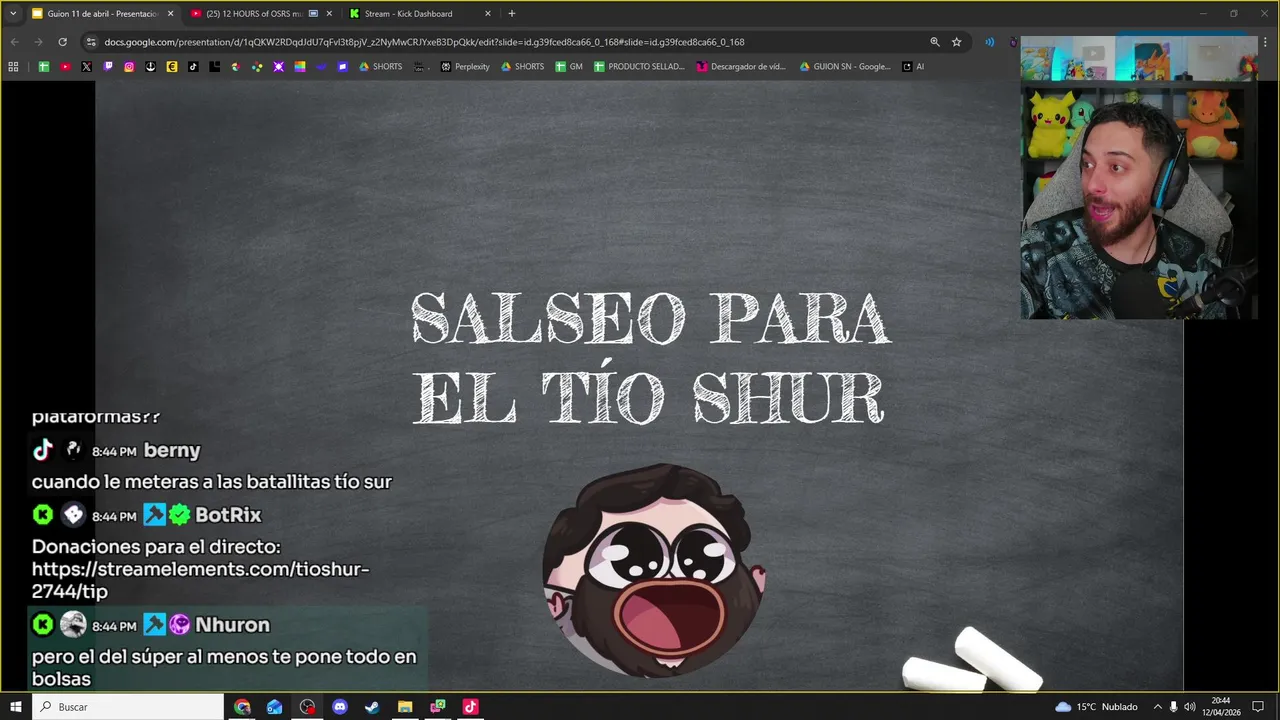Open the 15°C Nublado weather widget
This screenshot has height=720, width=1280.
coord(1096,707)
